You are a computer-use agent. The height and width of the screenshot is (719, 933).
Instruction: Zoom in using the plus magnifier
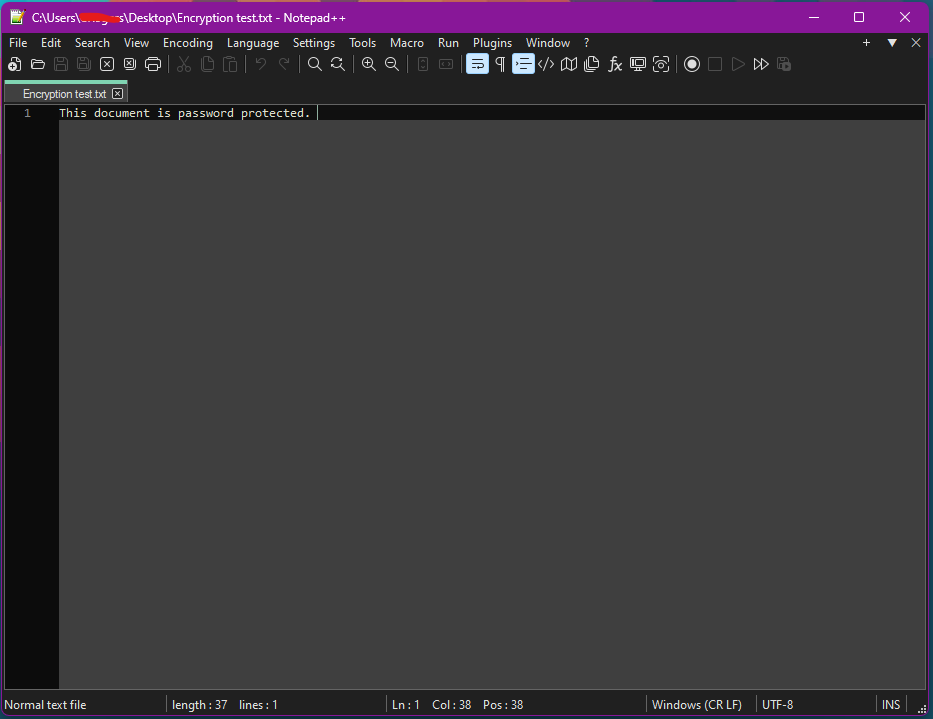point(369,64)
